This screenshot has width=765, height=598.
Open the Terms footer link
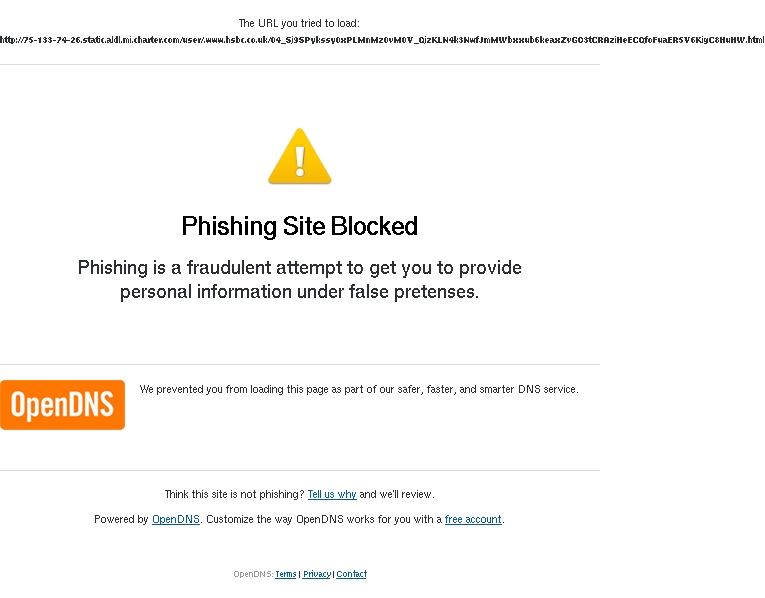coord(285,574)
